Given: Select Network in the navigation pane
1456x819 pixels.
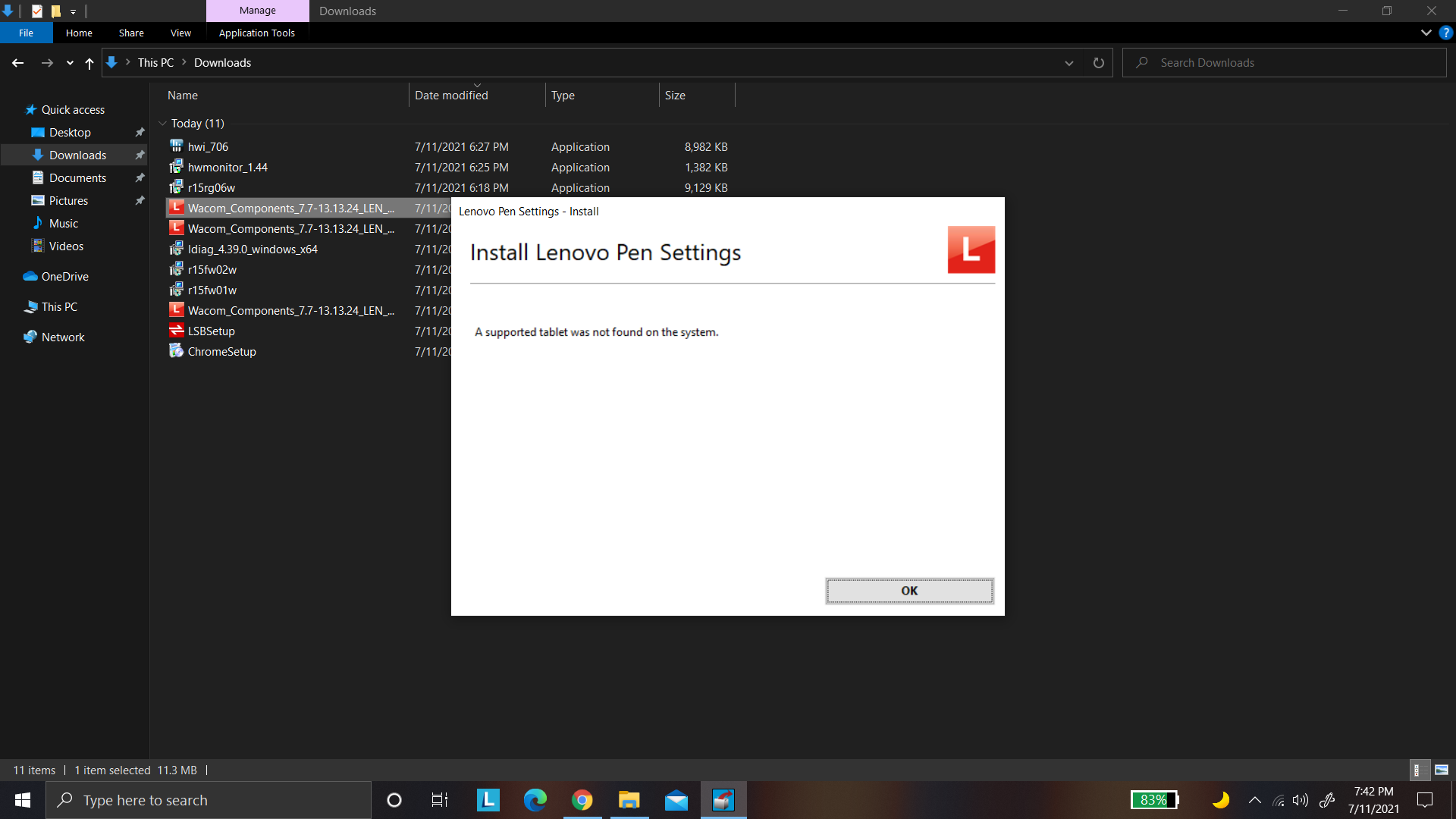Looking at the screenshot, I should tap(63, 337).
